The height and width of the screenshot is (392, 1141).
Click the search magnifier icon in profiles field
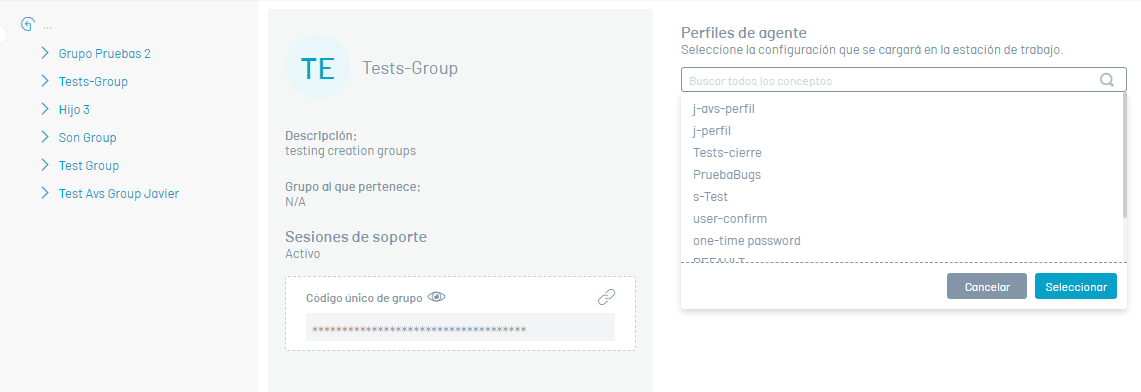pos(1107,80)
